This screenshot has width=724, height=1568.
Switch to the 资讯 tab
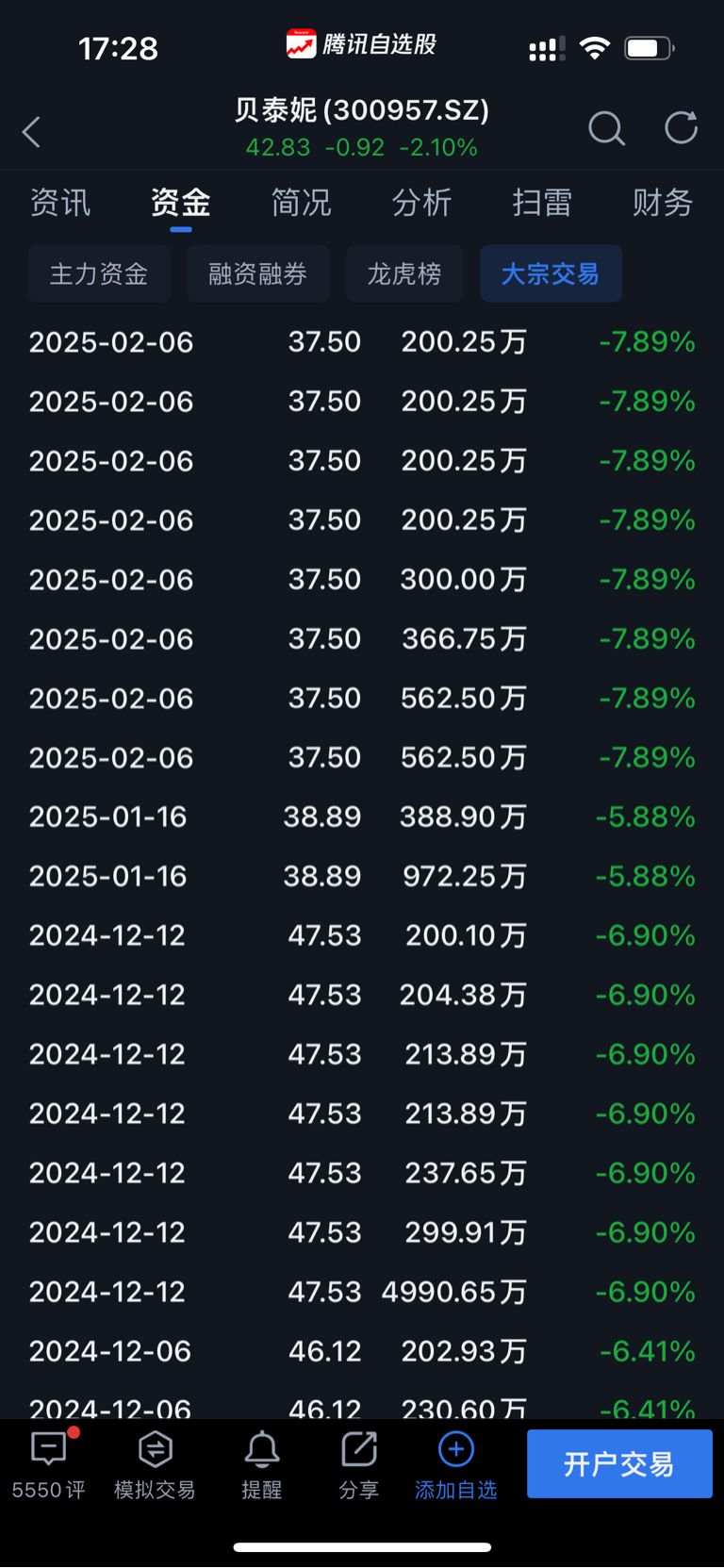[x=60, y=202]
